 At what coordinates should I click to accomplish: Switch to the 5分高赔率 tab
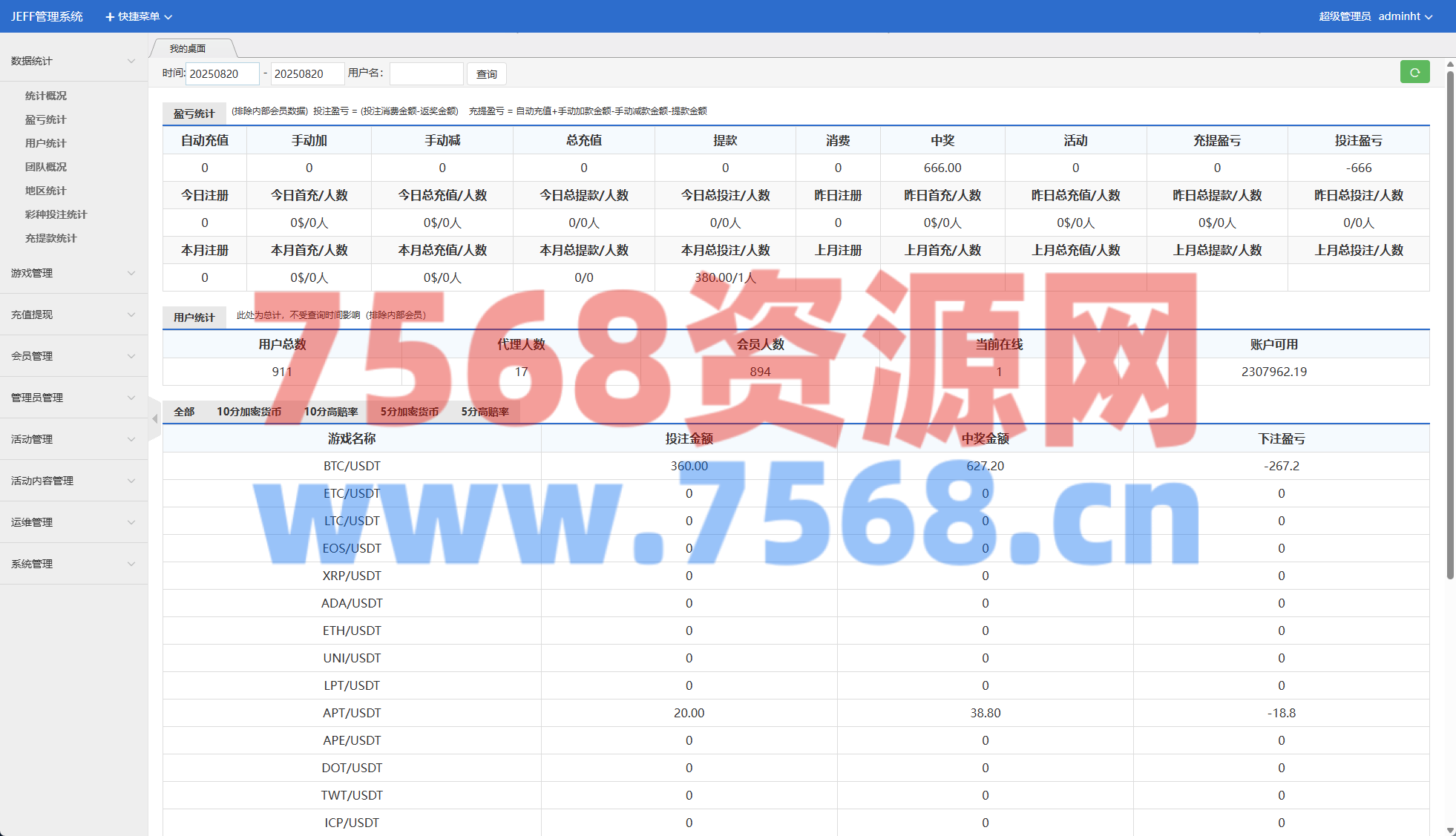pos(485,412)
